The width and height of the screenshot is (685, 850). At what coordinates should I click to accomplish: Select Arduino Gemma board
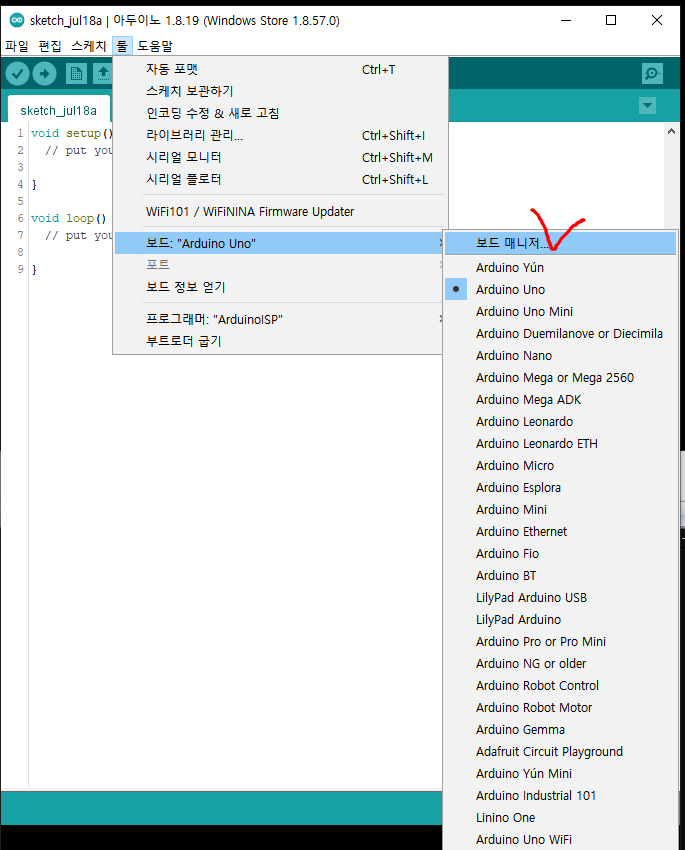pyautogui.click(x=560, y=729)
